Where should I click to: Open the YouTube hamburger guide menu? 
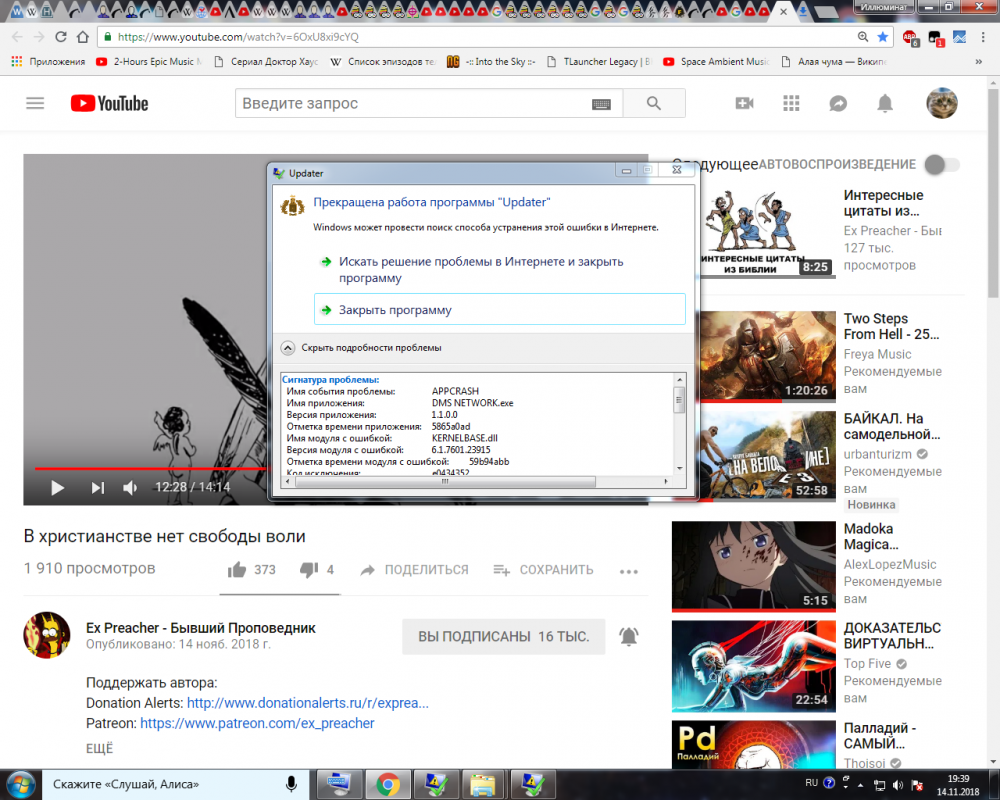coord(35,103)
